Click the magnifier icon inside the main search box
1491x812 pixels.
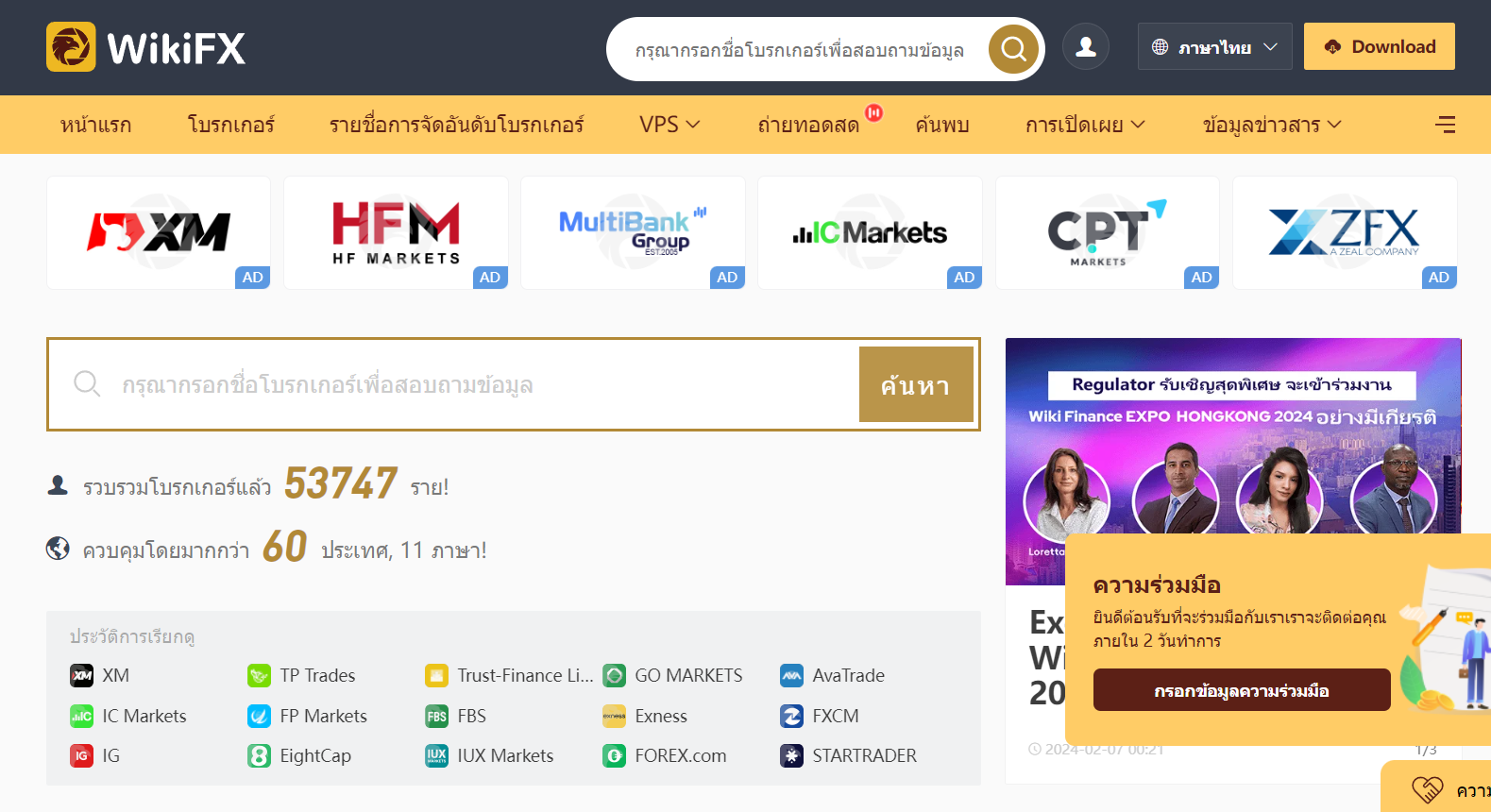click(87, 383)
